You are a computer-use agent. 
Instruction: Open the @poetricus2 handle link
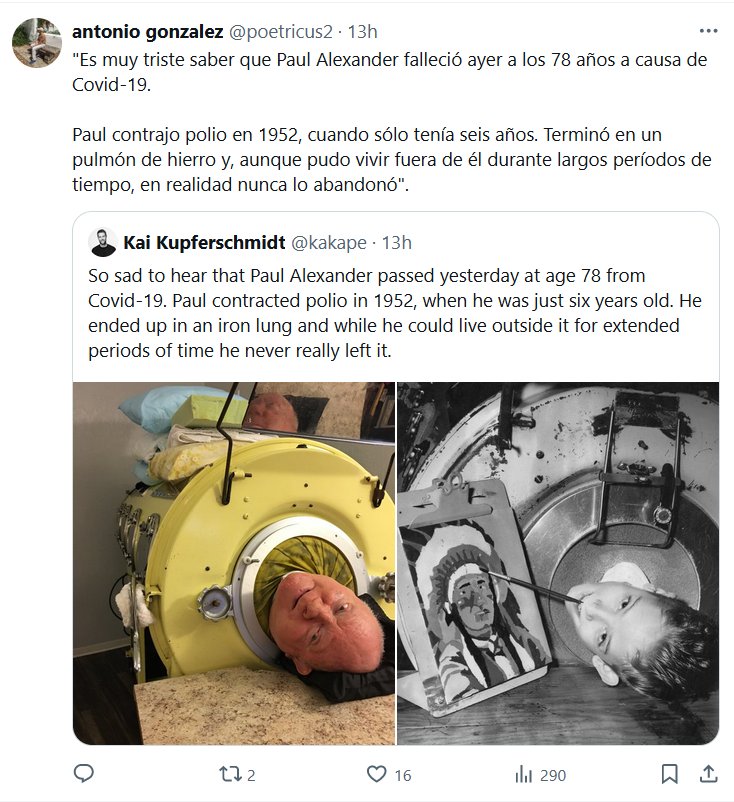pos(280,32)
